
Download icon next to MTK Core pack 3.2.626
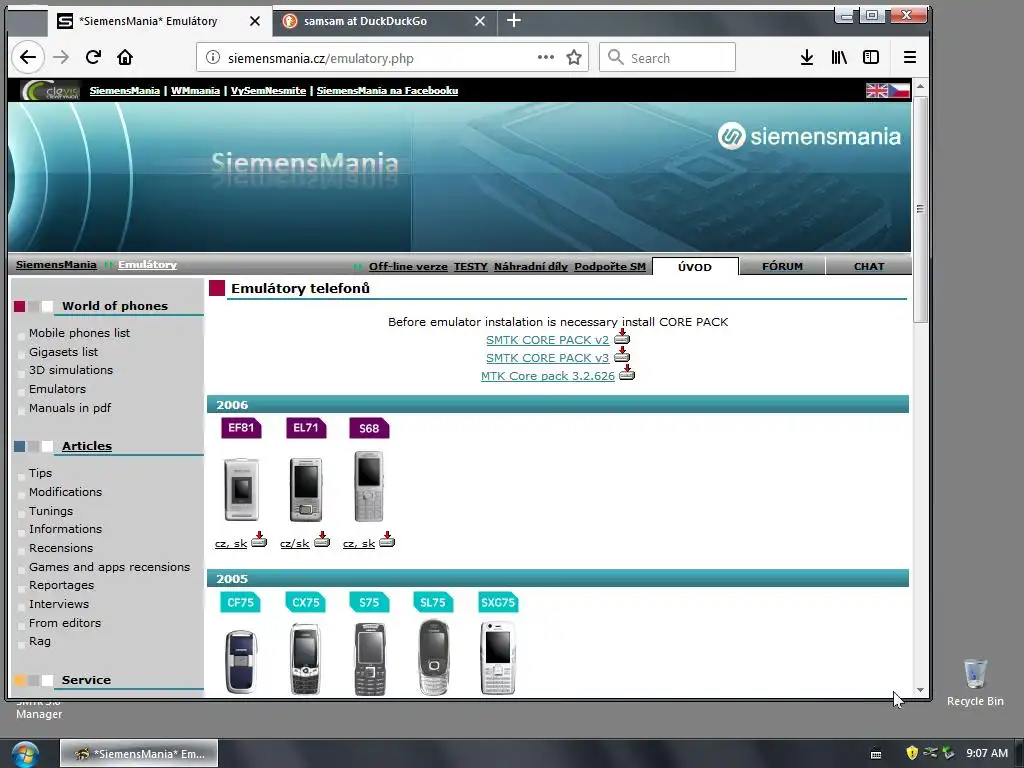coord(627,373)
